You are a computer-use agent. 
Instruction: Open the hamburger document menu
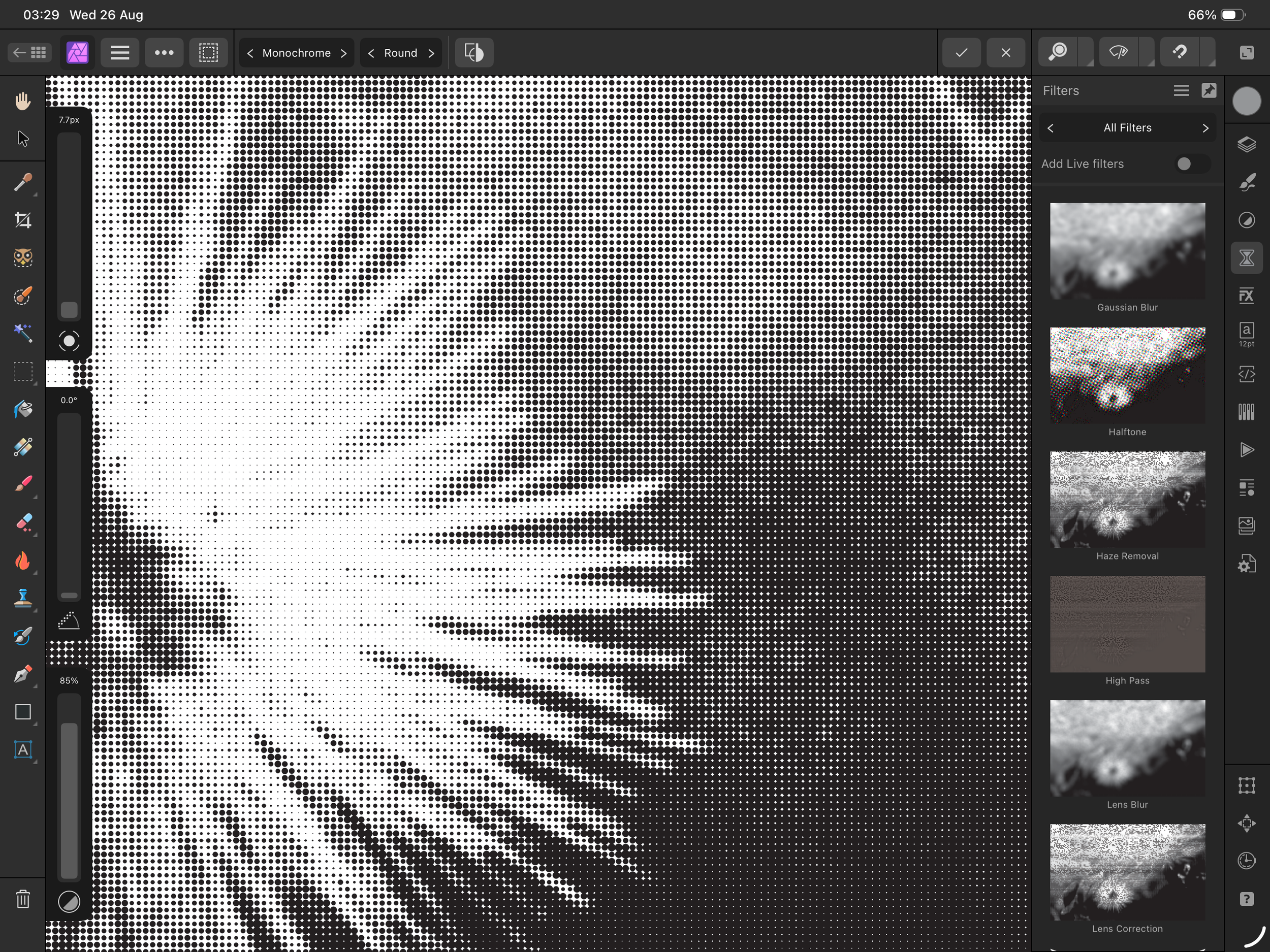119,53
